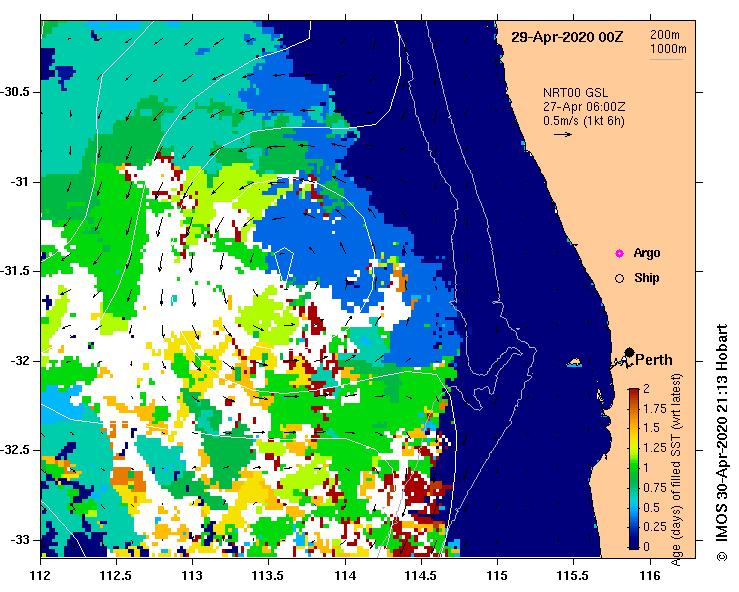The width and height of the screenshot is (739, 592).
Task: Click the 1000m depth contour label
Action: click(x=668, y=49)
